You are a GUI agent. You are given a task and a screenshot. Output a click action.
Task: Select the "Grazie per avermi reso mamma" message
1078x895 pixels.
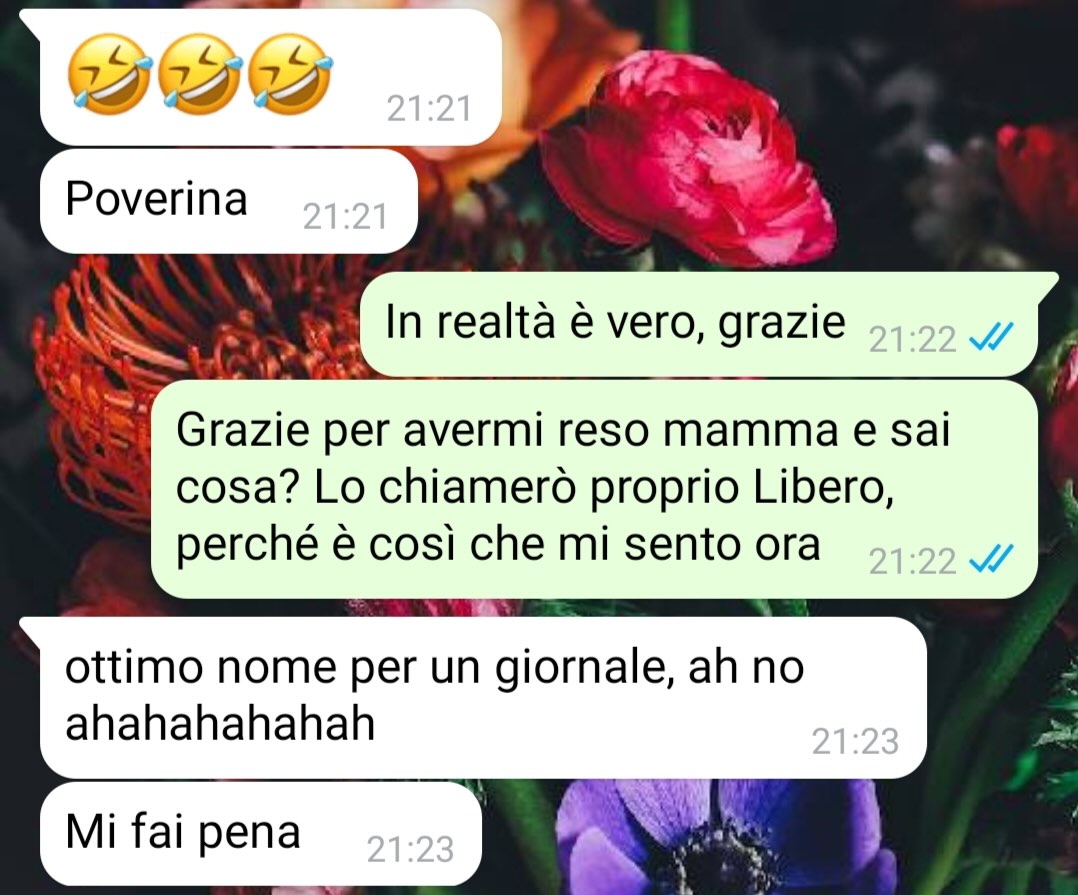point(594,489)
